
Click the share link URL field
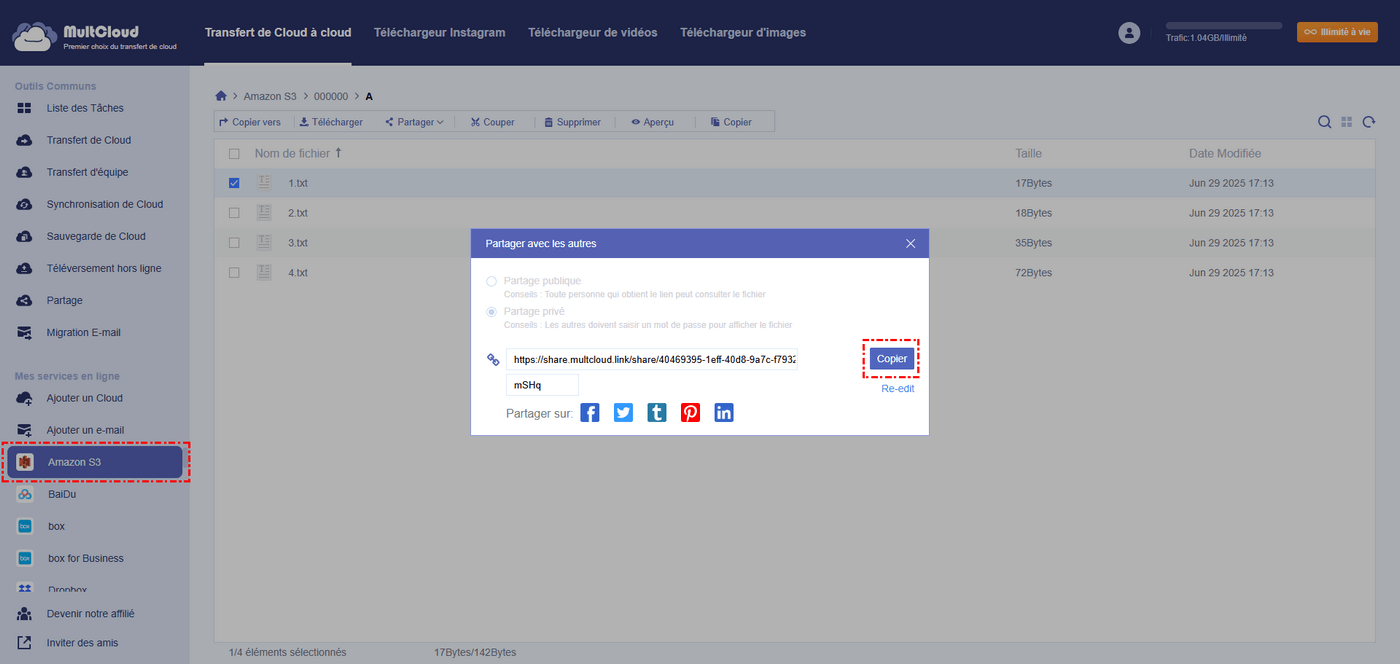click(652, 359)
